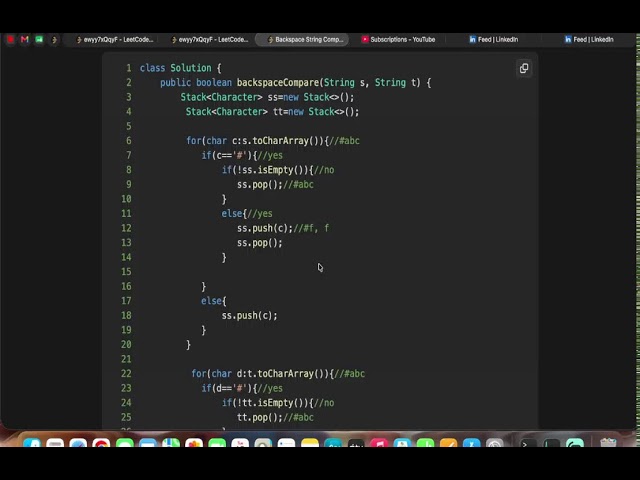This screenshot has height=480, width=640.
Task: Open Feed | LinkedIn tab beside the YouTube tab
Action: [x=493, y=40]
